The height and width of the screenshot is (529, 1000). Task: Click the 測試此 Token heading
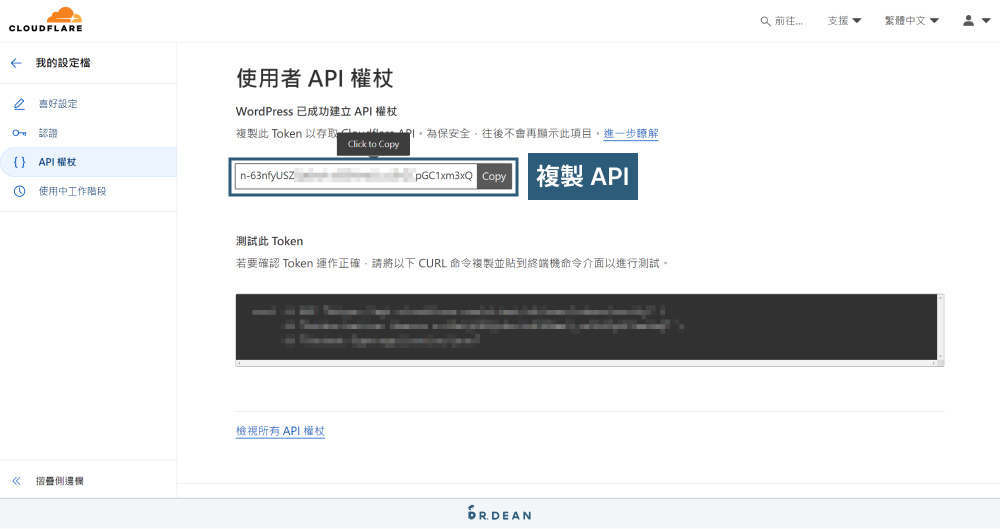point(269,241)
